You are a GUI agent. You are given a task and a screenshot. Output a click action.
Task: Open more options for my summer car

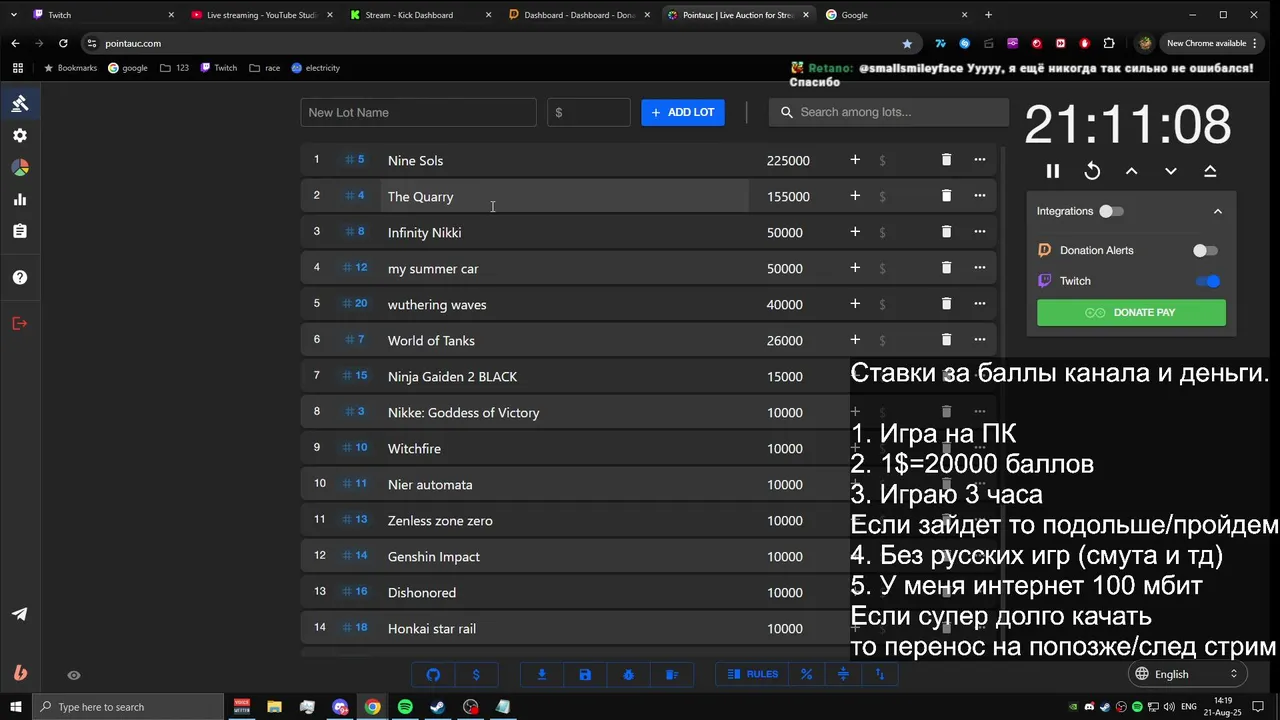pyautogui.click(x=980, y=268)
